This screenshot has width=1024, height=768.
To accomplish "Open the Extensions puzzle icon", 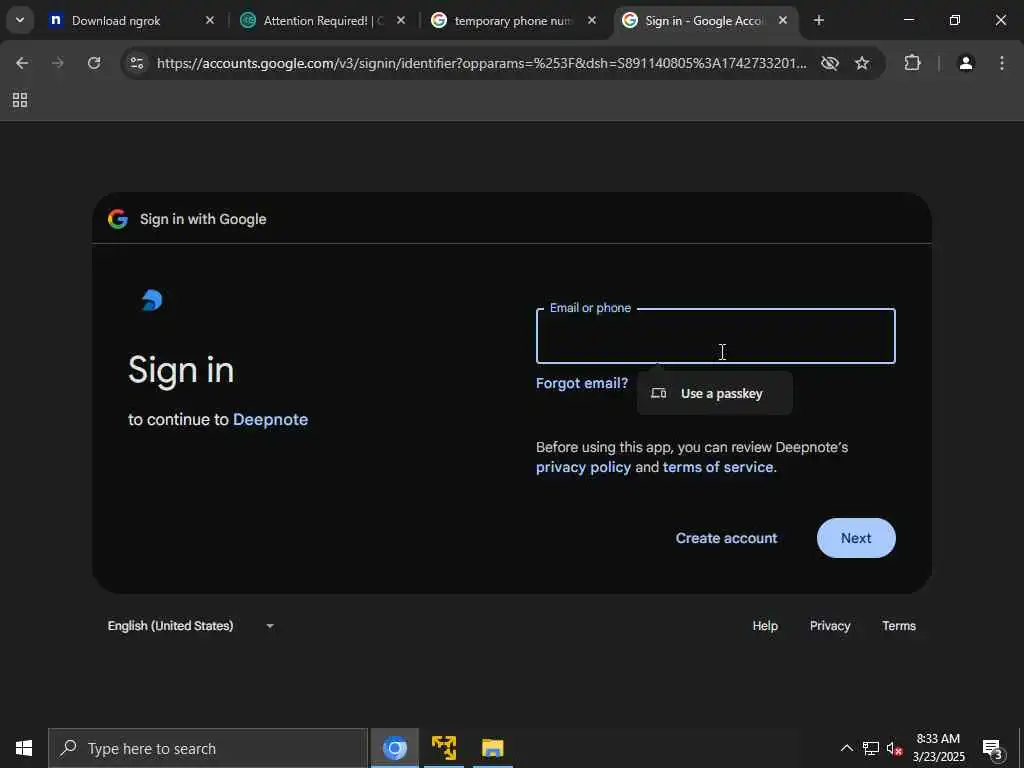I will [912, 63].
